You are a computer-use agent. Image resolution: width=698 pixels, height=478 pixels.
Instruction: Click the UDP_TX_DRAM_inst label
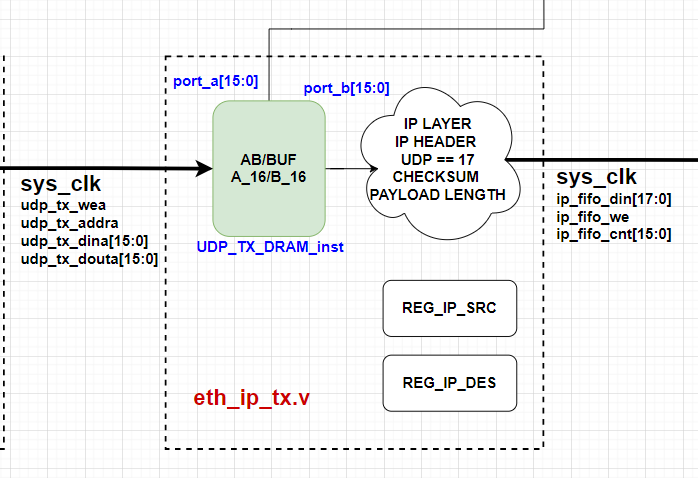pos(270,247)
